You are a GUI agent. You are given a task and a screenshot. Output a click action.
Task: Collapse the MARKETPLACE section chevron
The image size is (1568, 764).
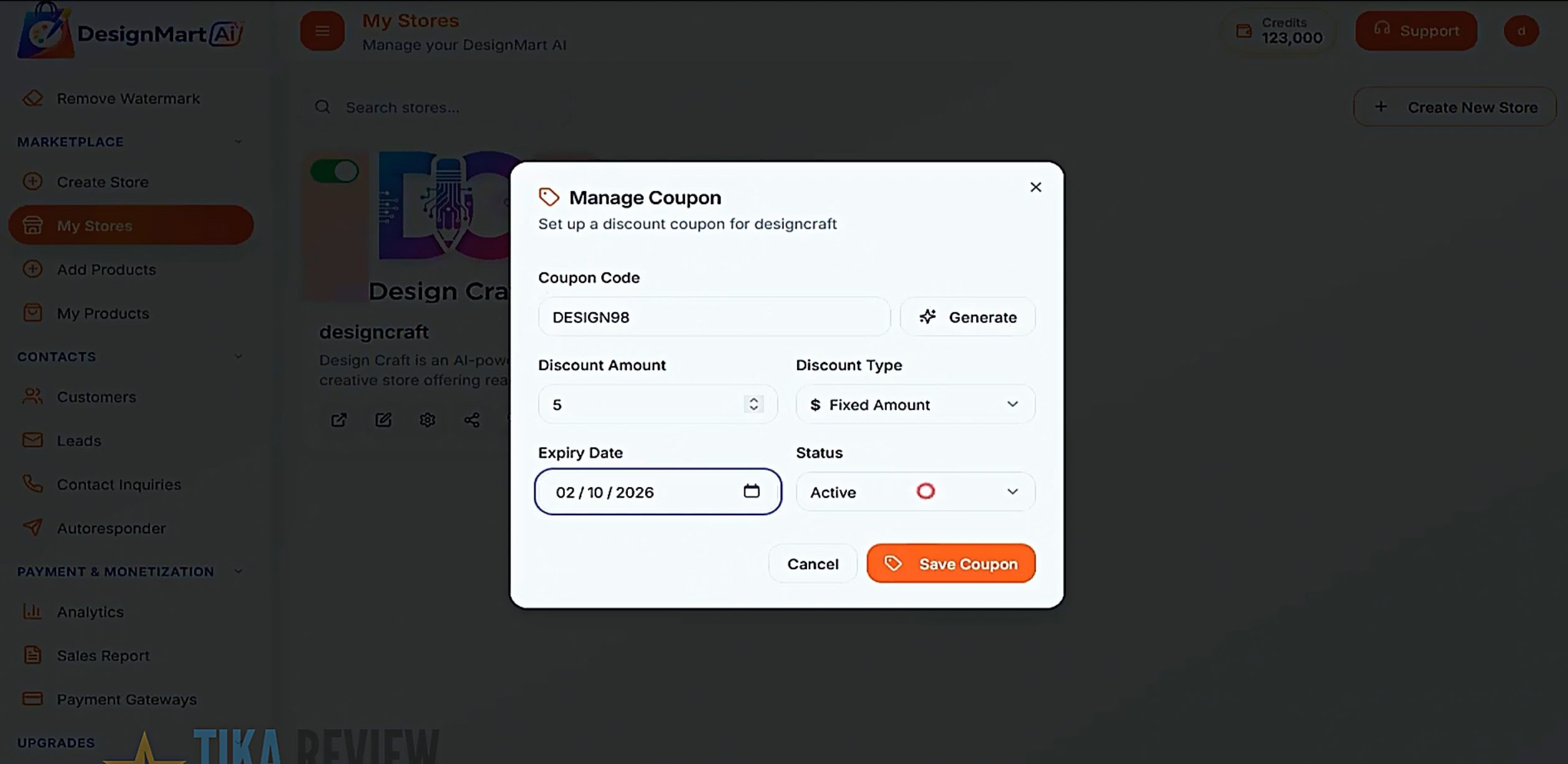click(238, 141)
